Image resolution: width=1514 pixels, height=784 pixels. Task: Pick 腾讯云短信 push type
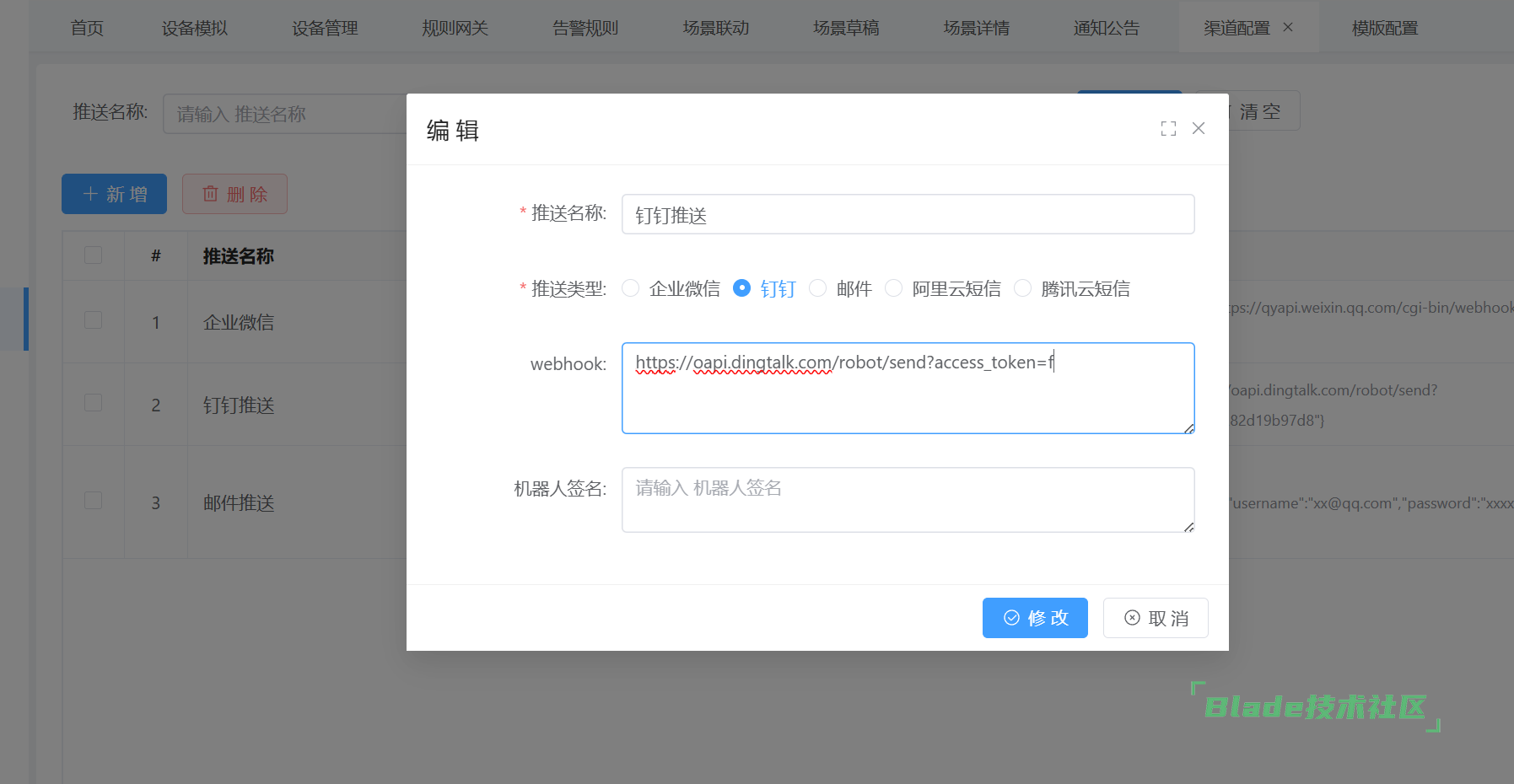(x=1023, y=288)
